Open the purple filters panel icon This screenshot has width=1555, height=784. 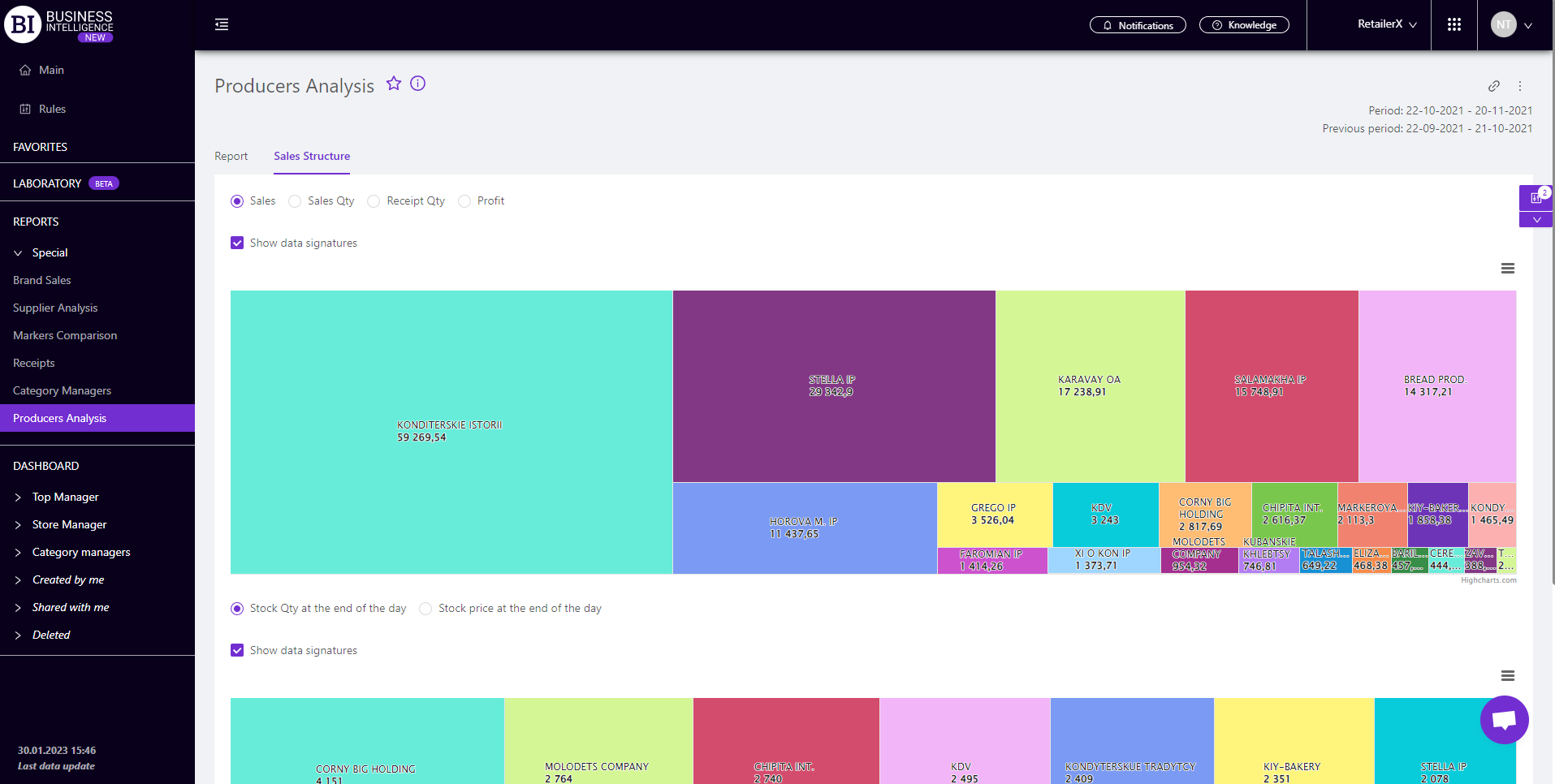pos(1535,197)
